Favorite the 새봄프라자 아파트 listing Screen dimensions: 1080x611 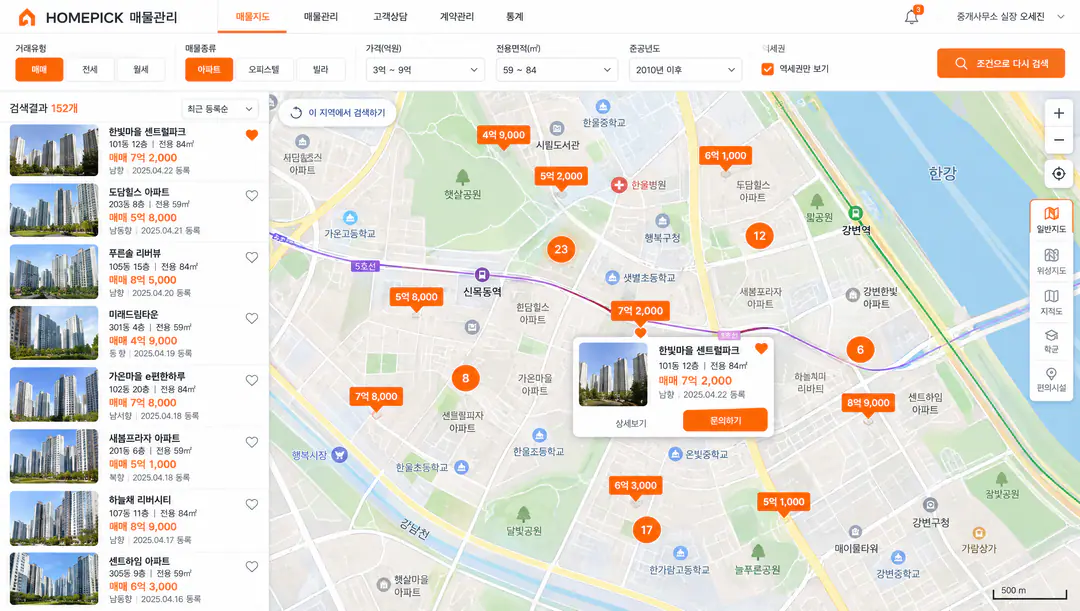click(252, 442)
